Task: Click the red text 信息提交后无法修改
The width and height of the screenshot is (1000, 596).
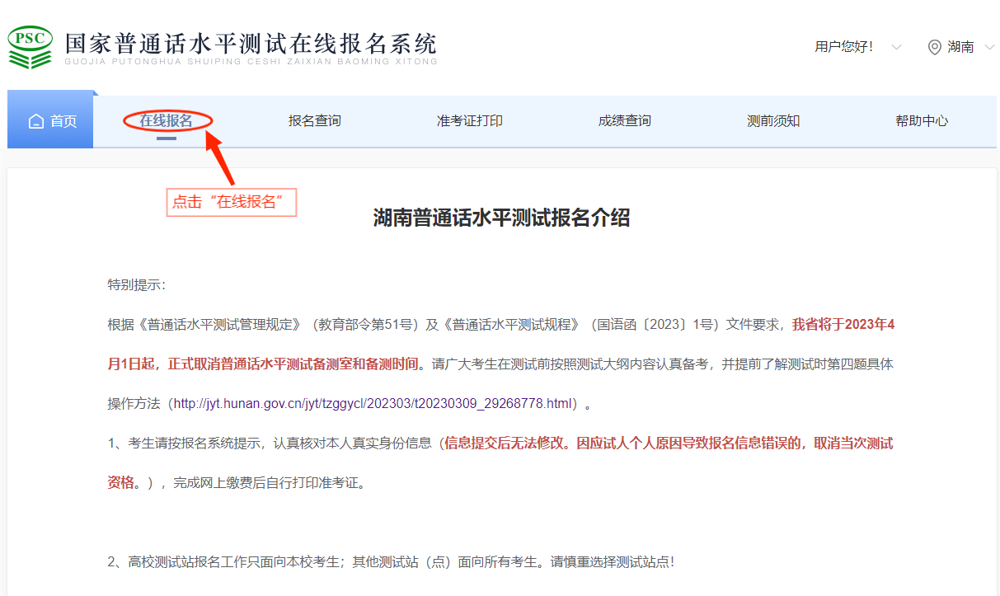Action: [x=504, y=443]
